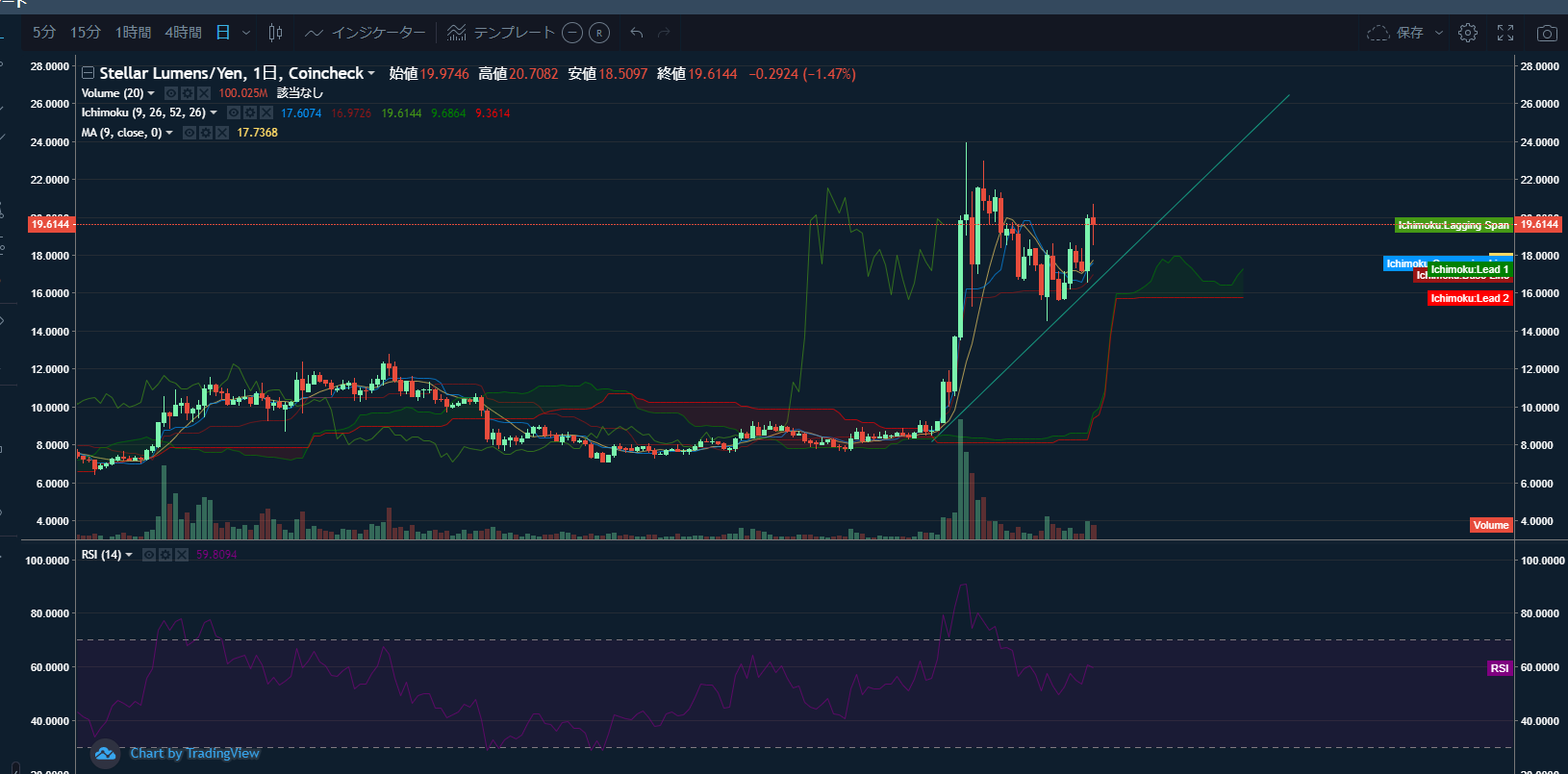Click the circled R toolbar button
1568x774 pixels.
coord(599,33)
